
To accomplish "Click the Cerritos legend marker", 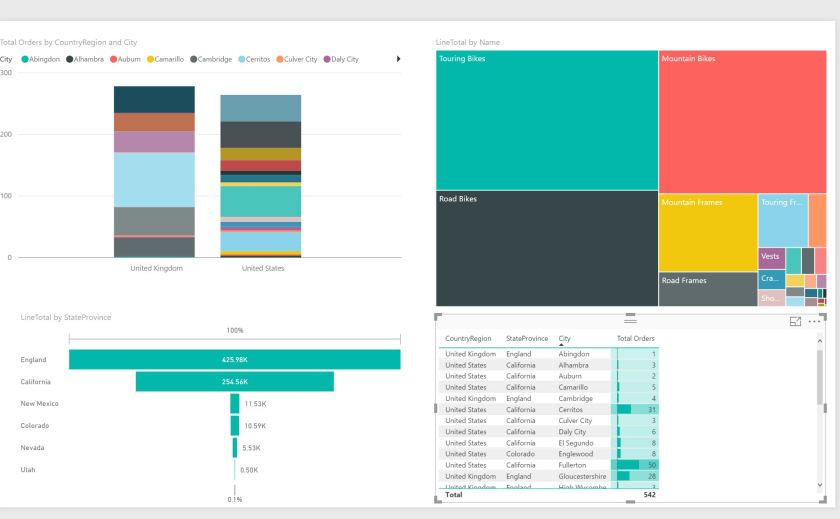I will (242, 59).
